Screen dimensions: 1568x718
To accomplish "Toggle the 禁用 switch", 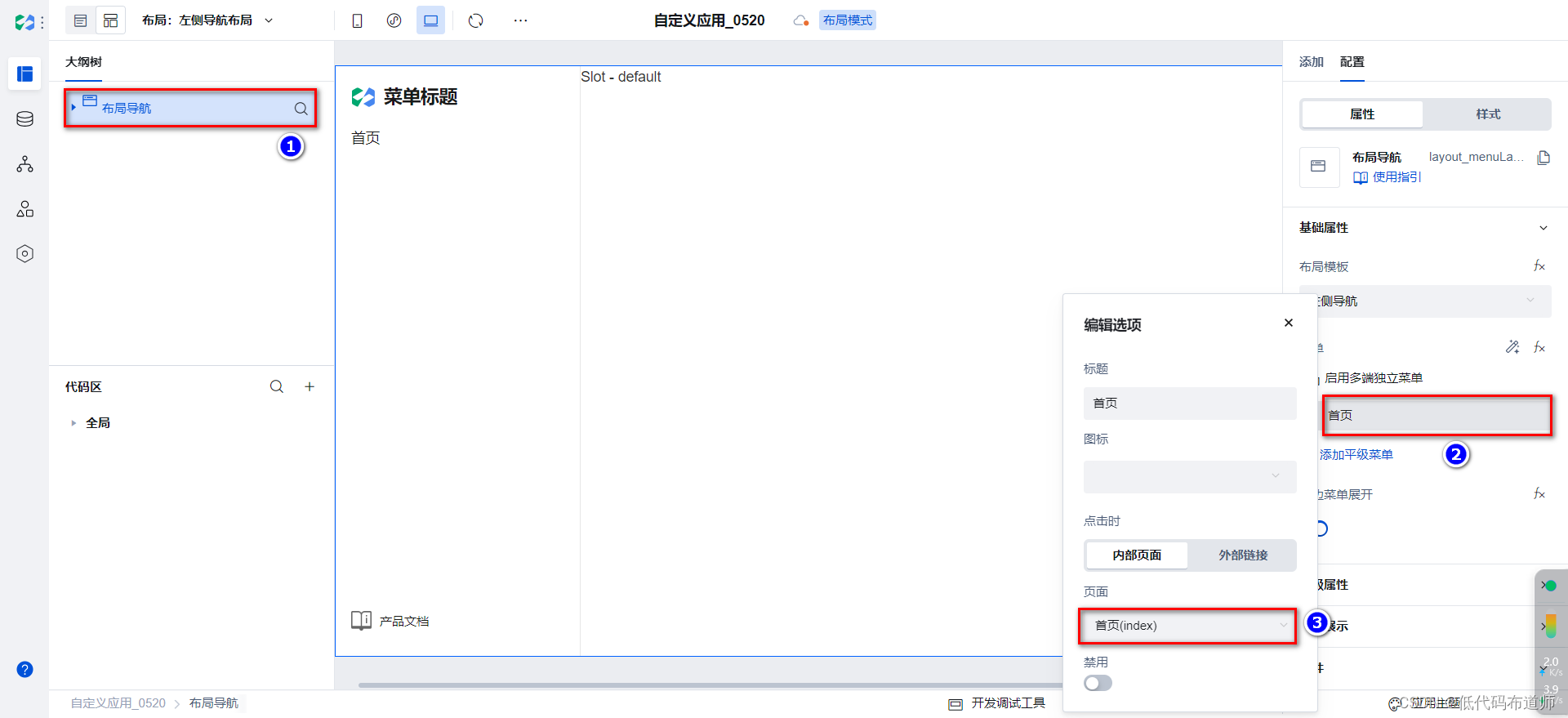I will pyautogui.click(x=1098, y=683).
